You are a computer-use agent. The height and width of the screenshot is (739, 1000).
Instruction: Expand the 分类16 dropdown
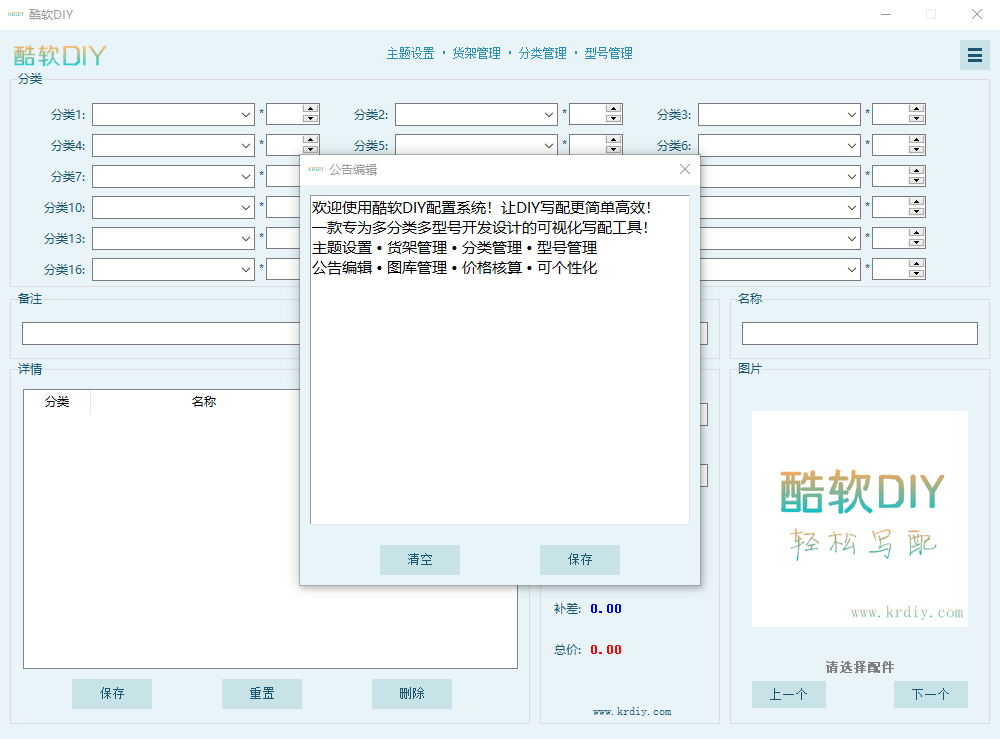click(x=246, y=269)
